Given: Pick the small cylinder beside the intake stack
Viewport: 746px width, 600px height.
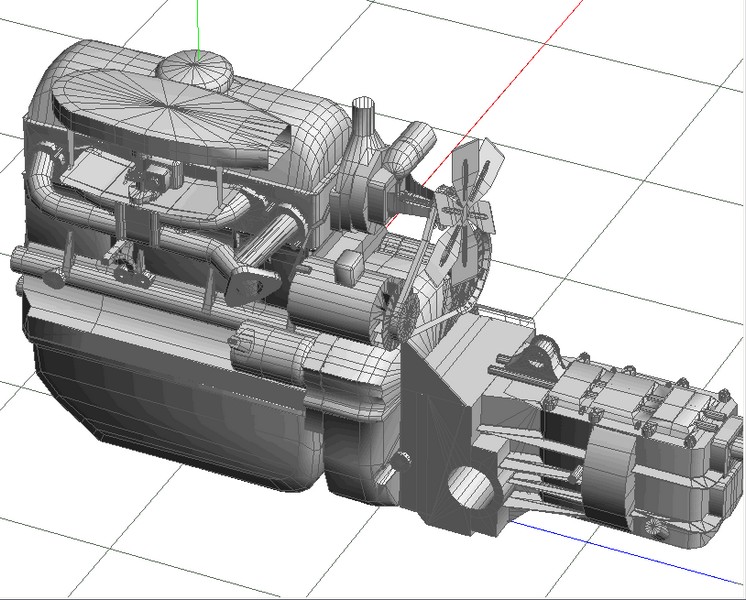Looking at the screenshot, I should point(410,150).
